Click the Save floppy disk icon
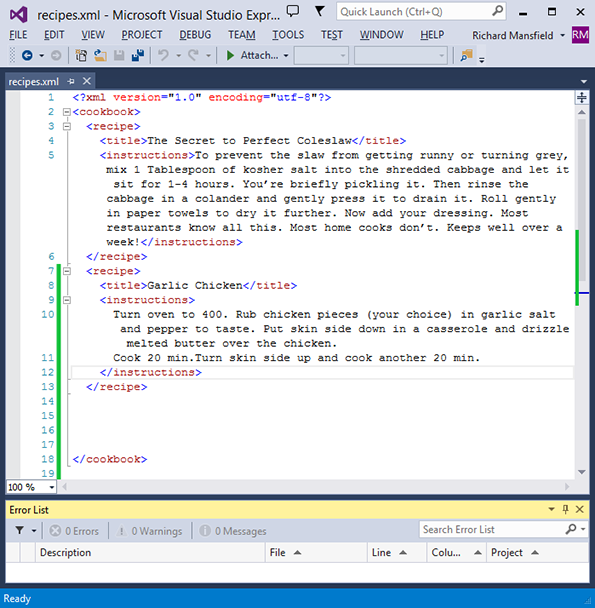The width and height of the screenshot is (595, 608). pyautogui.click(x=119, y=55)
